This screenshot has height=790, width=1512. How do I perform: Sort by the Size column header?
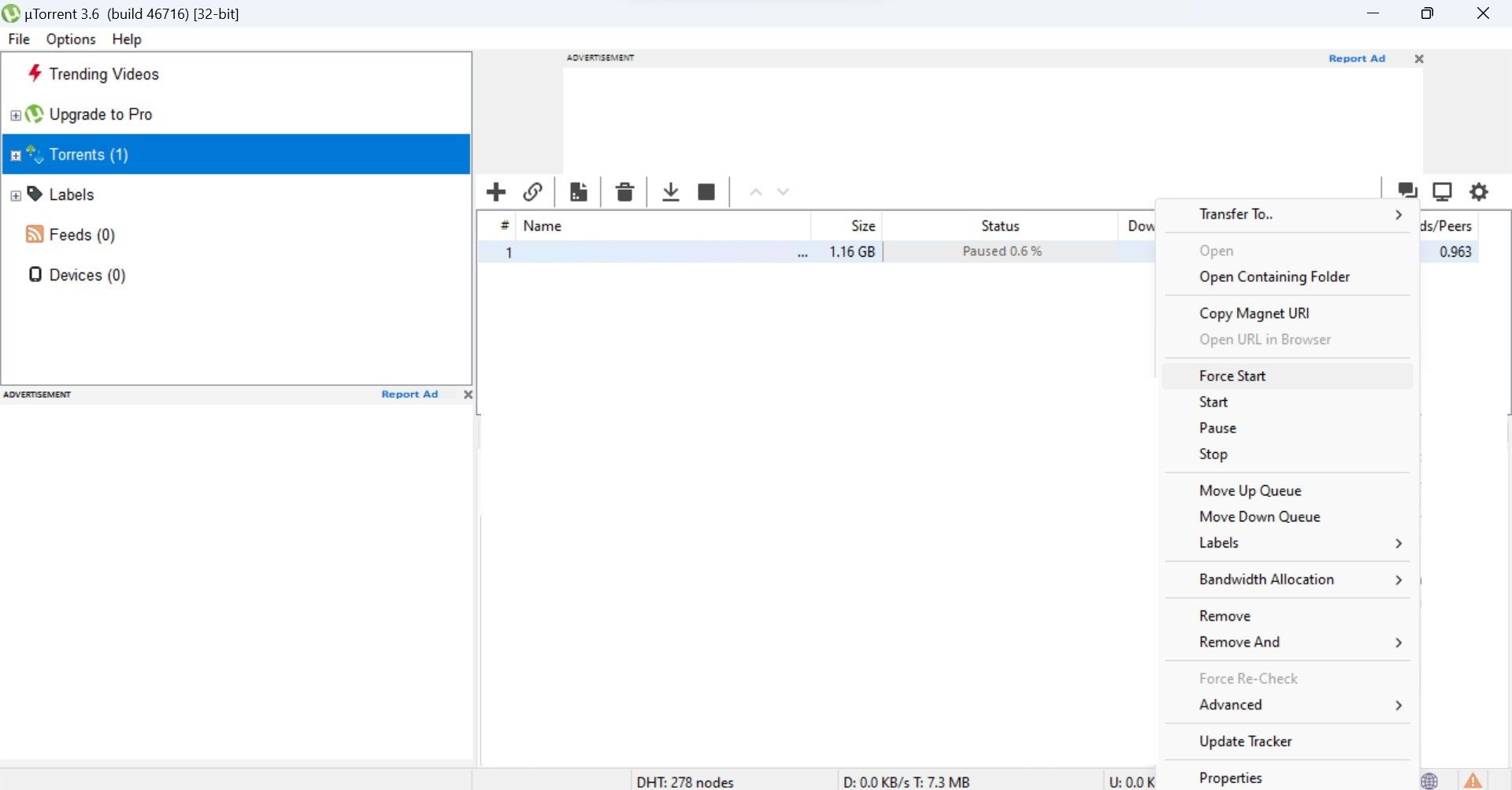tap(847, 225)
